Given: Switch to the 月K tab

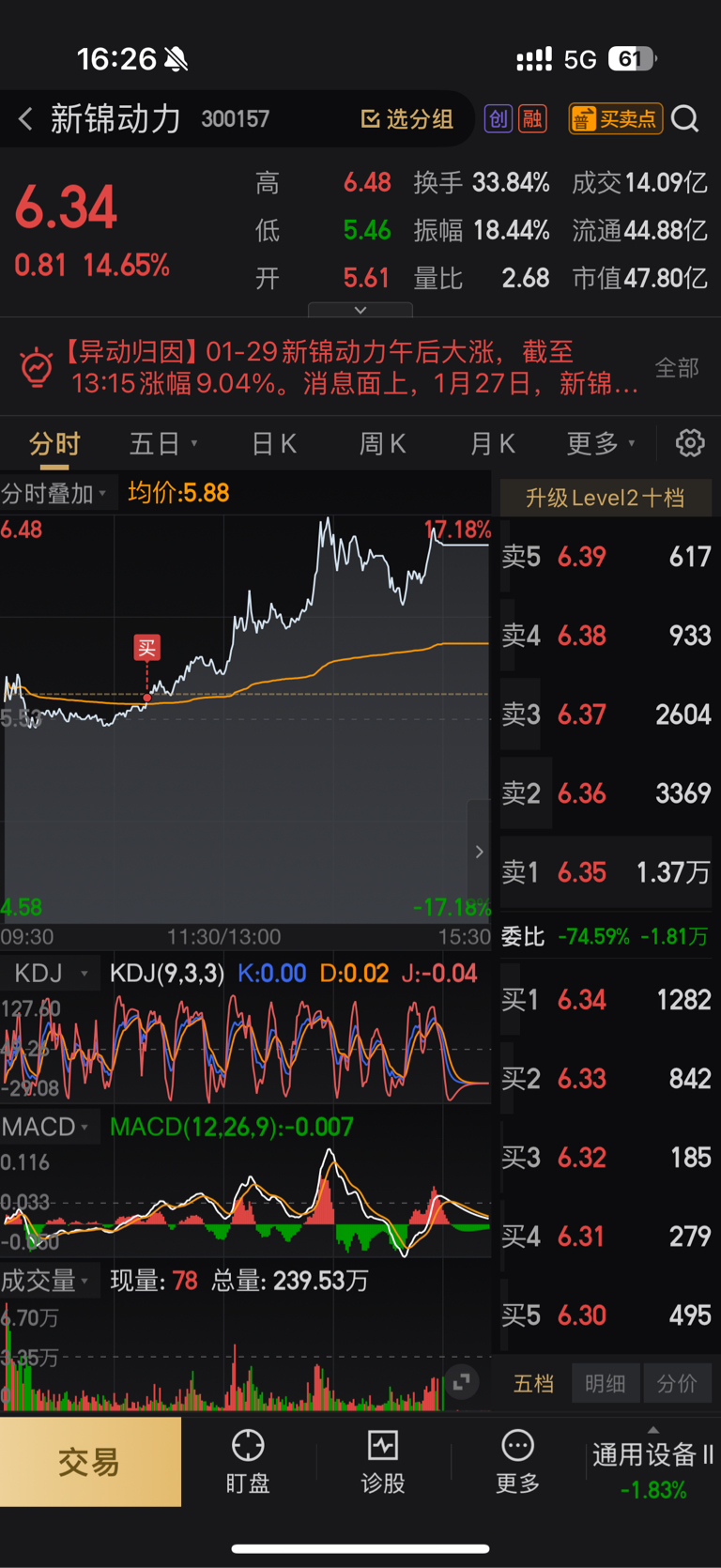Looking at the screenshot, I should [493, 443].
